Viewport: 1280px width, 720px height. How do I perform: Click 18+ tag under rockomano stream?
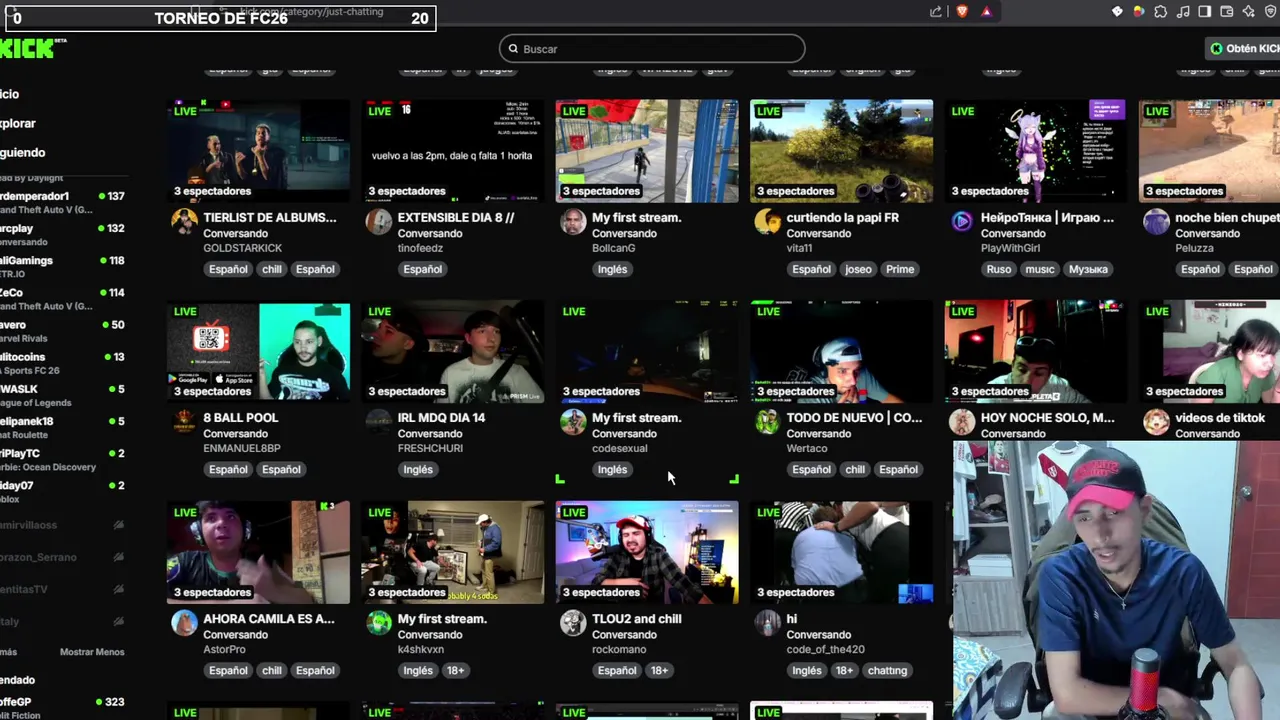click(659, 670)
